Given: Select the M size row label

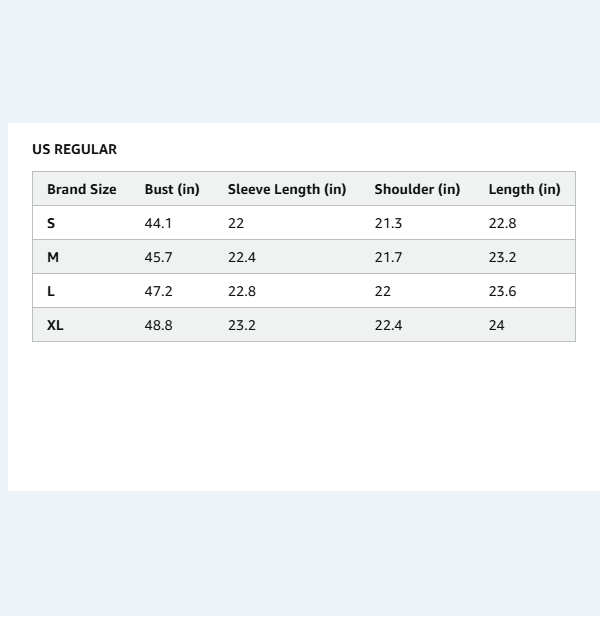Looking at the screenshot, I should (x=53, y=257).
